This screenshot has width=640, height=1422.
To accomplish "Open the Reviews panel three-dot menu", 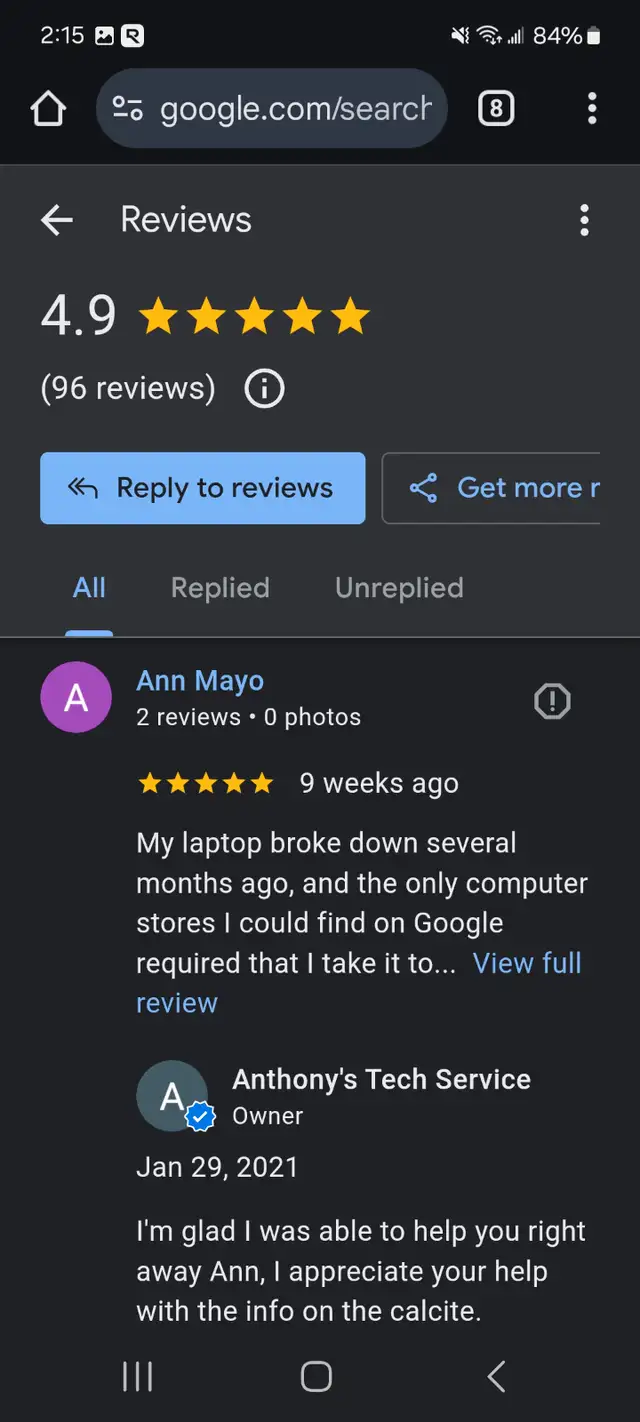I will pos(584,220).
